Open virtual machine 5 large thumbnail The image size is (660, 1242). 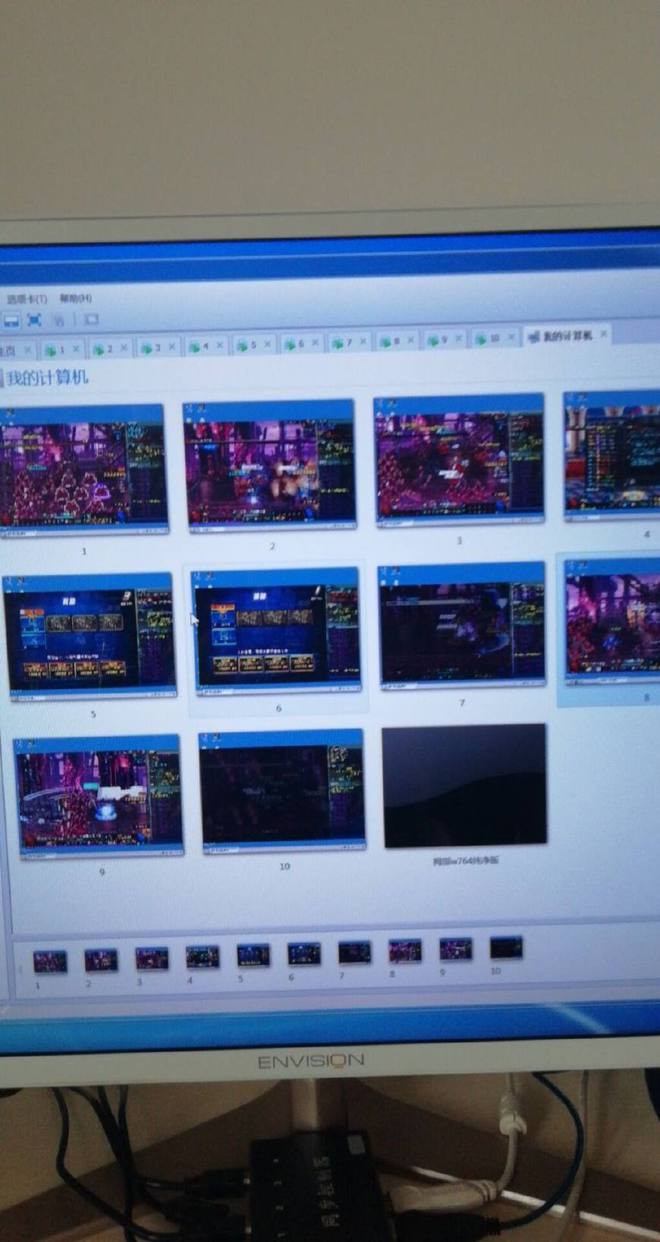tap(90, 636)
